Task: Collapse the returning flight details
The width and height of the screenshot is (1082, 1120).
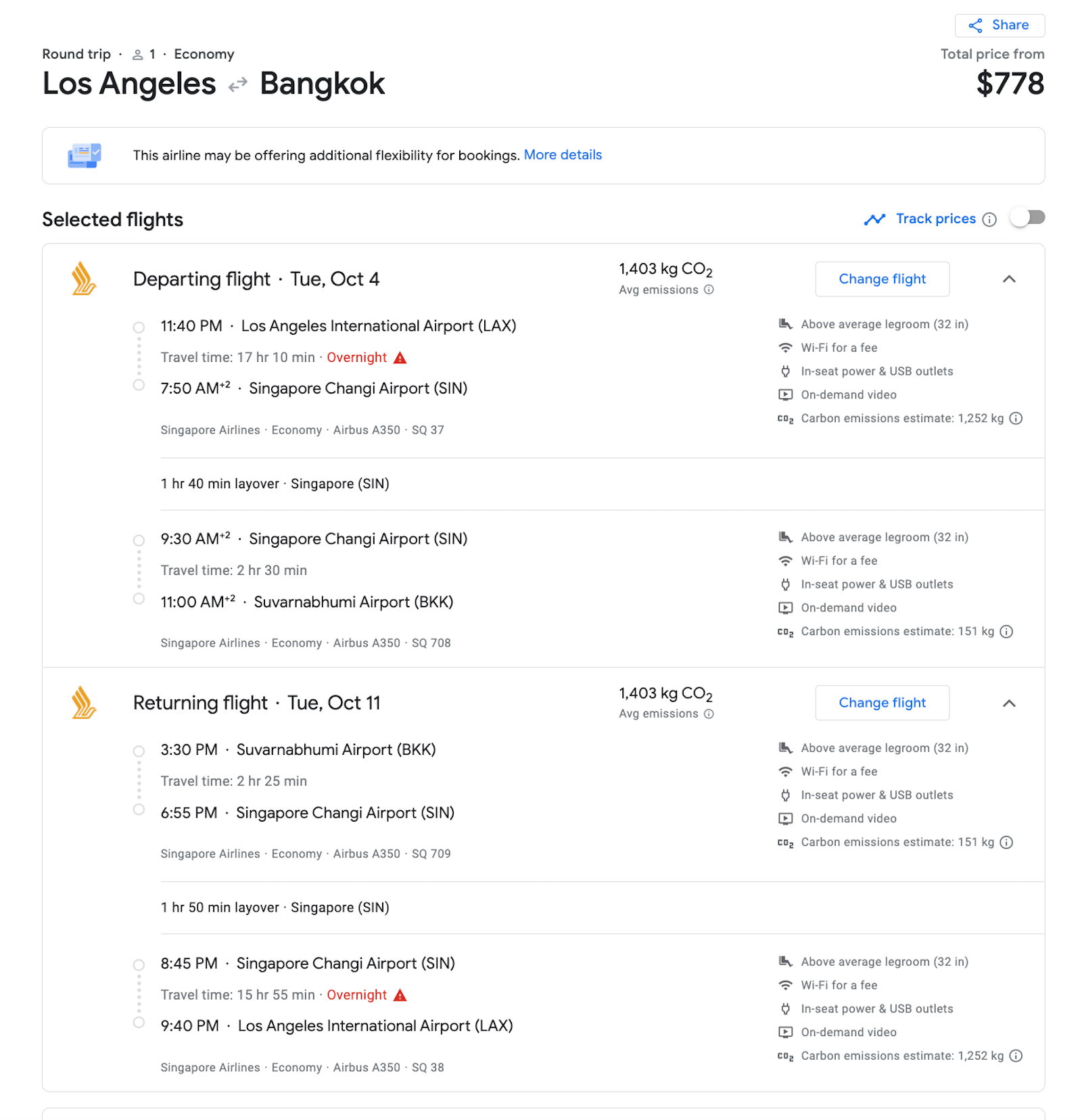Action: [x=1009, y=703]
